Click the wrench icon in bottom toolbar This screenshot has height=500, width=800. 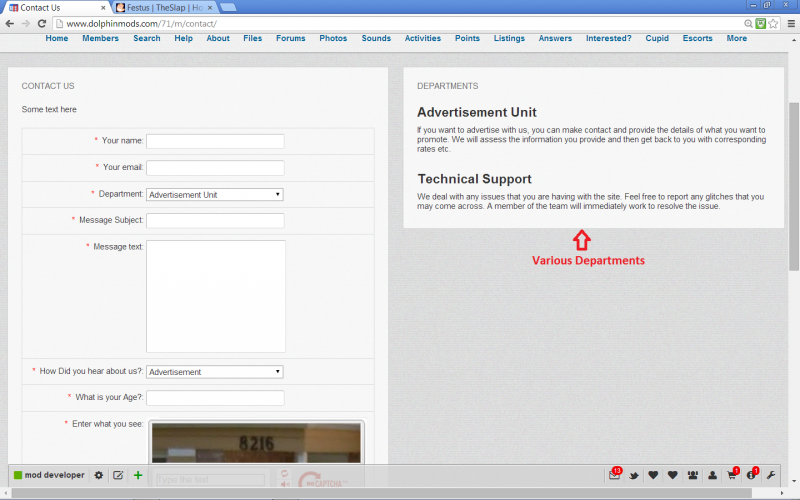click(771, 475)
